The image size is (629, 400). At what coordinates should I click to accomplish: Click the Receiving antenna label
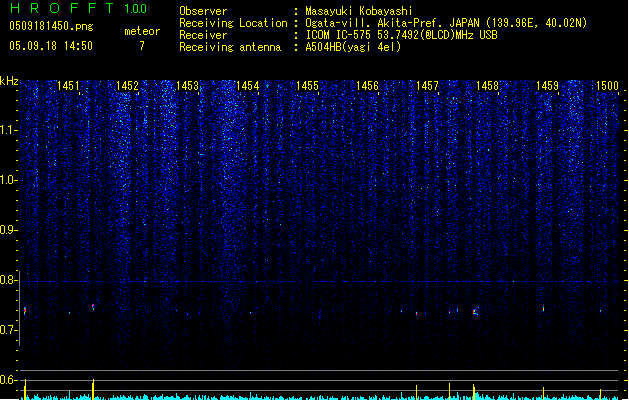point(230,47)
